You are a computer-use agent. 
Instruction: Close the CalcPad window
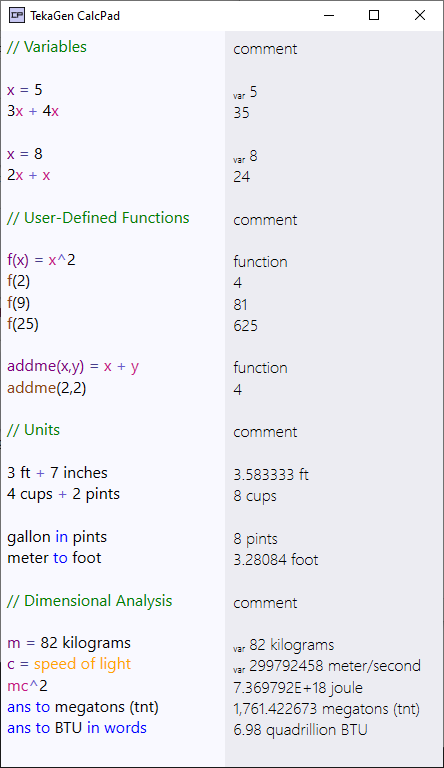click(x=419, y=16)
